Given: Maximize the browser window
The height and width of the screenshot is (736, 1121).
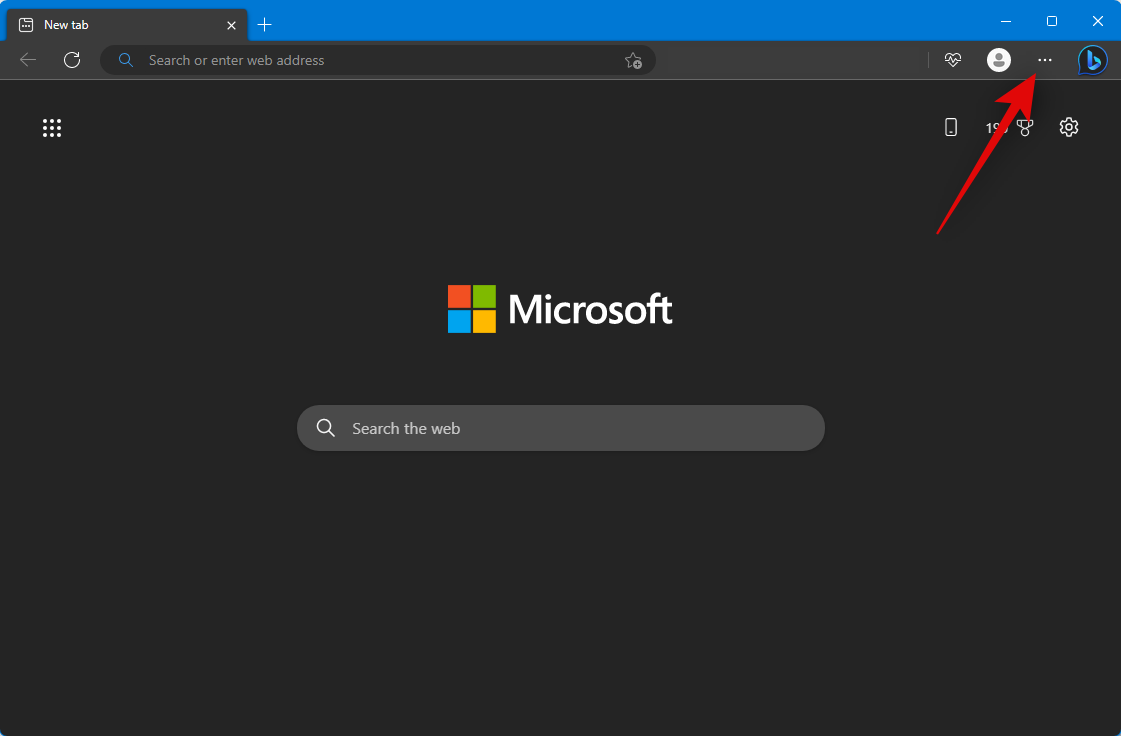Looking at the screenshot, I should [1052, 21].
